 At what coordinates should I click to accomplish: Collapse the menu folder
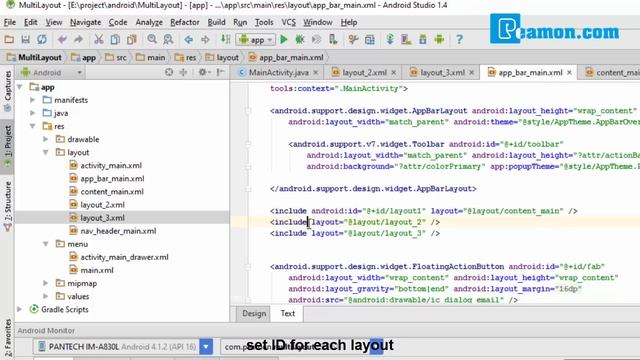click(46, 244)
